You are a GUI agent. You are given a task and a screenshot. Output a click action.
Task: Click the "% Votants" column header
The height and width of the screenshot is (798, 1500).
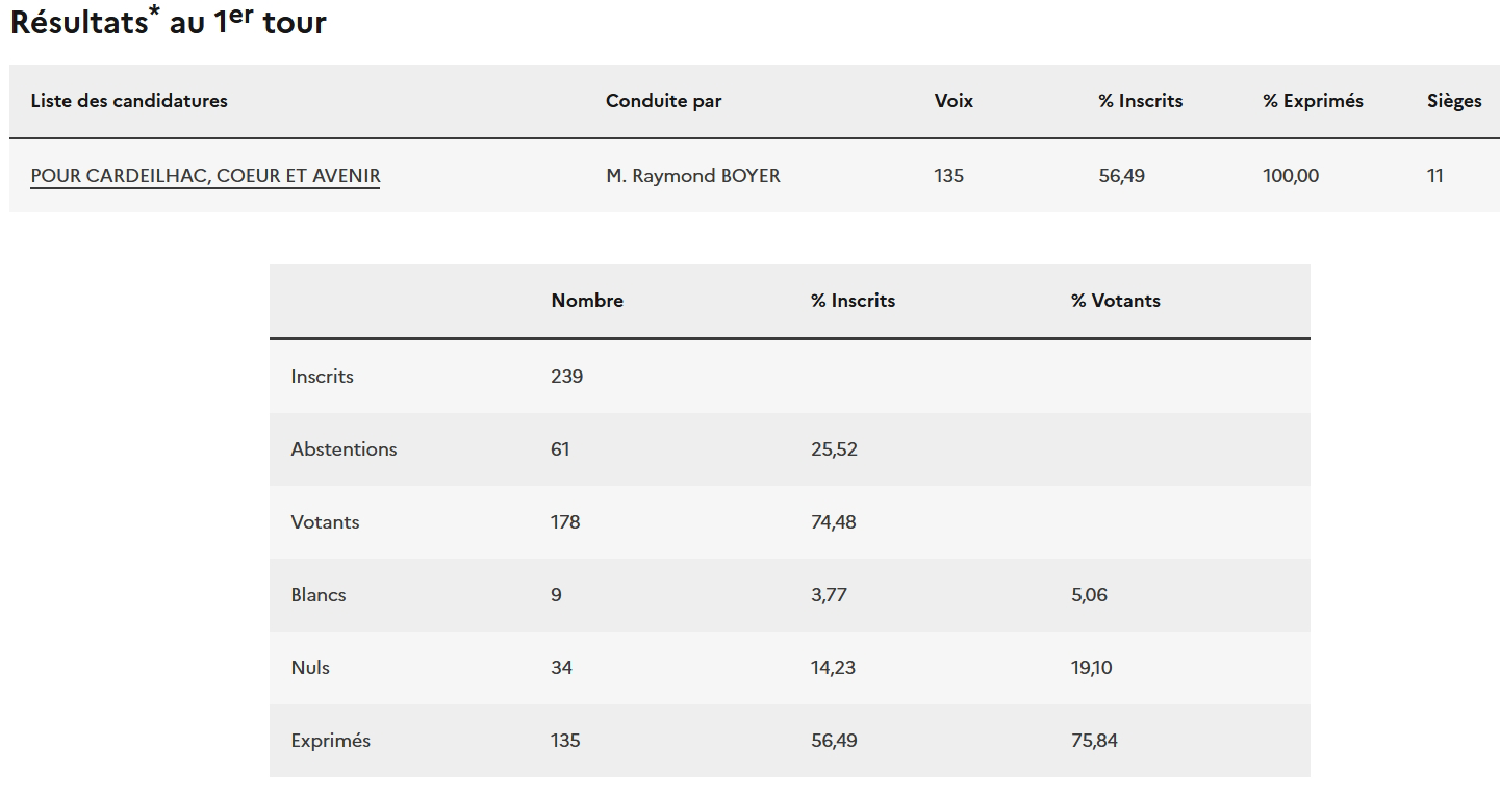(1115, 301)
